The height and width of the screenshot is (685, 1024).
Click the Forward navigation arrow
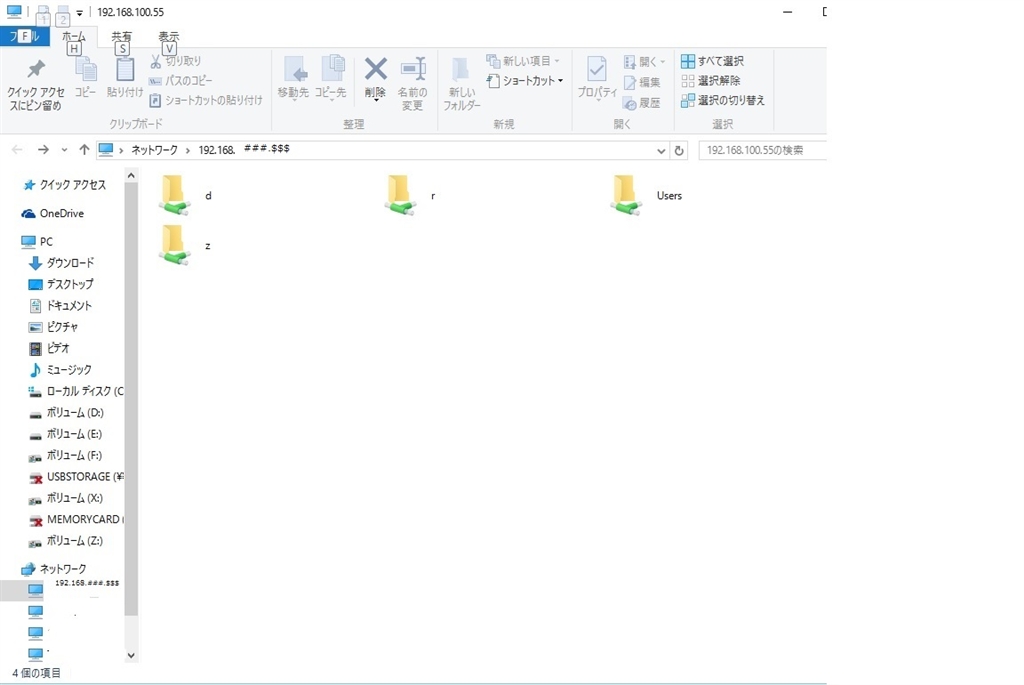coord(43,150)
